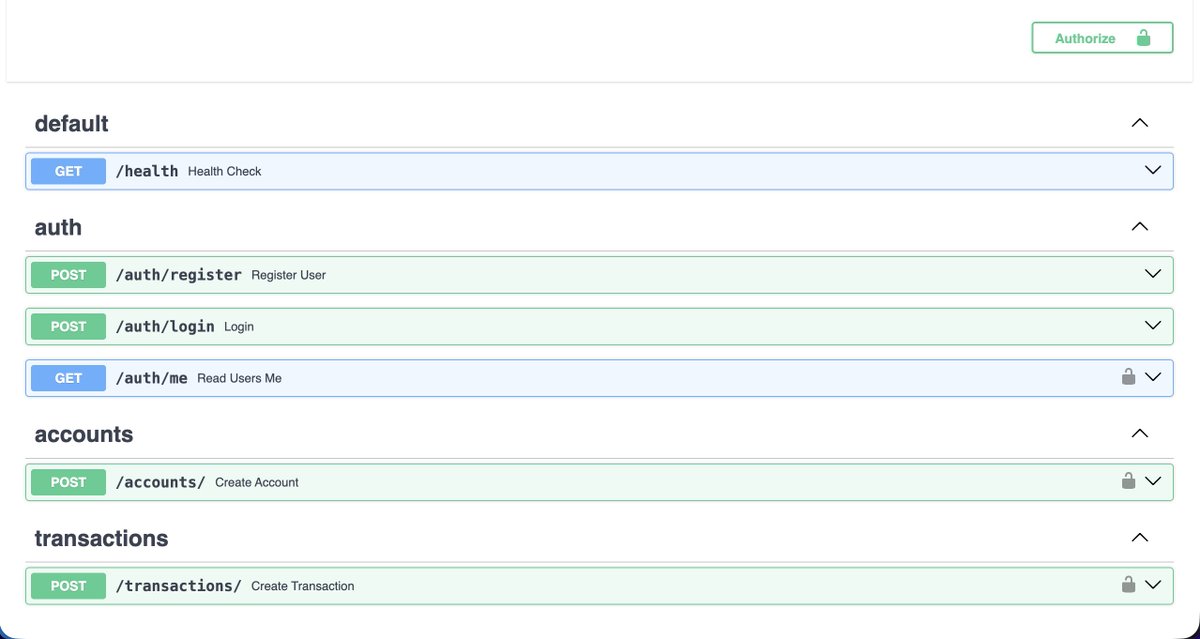The image size is (1200, 639).
Task: Click the 'default' tag heading
Action: 71,124
